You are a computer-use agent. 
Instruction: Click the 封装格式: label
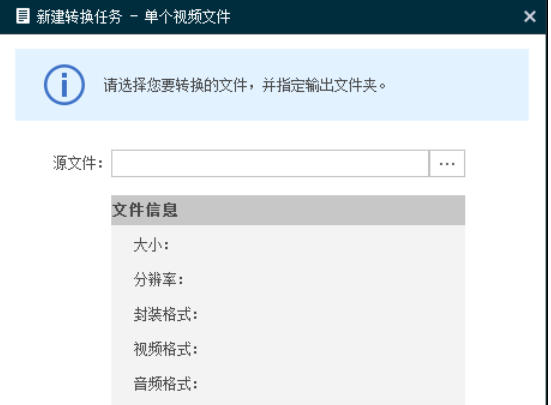coord(166,314)
